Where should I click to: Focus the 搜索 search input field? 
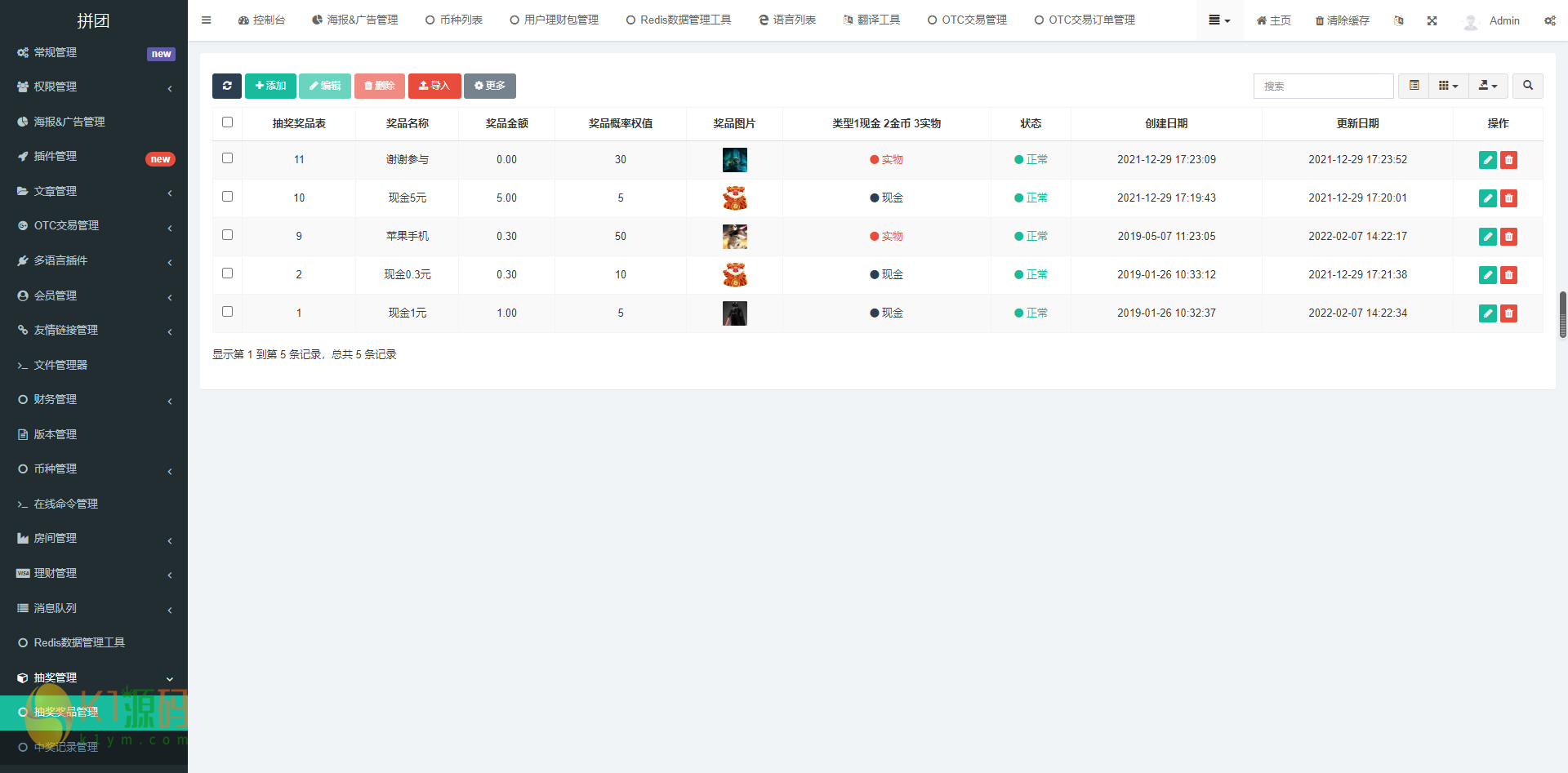[x=1324, y=86]
